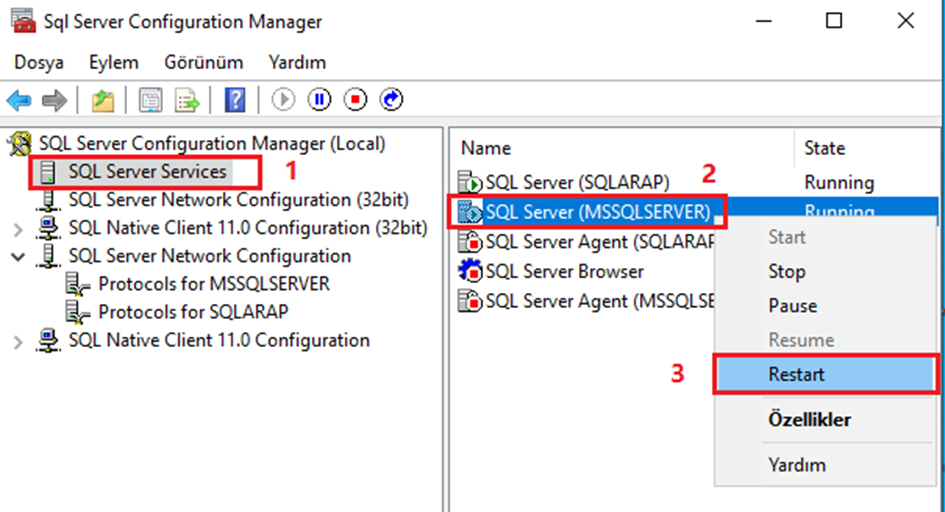The image size is (945, 512).
Task: Select the SQL Server (SQLARAP) service row
Action: (x=577, y=182)
